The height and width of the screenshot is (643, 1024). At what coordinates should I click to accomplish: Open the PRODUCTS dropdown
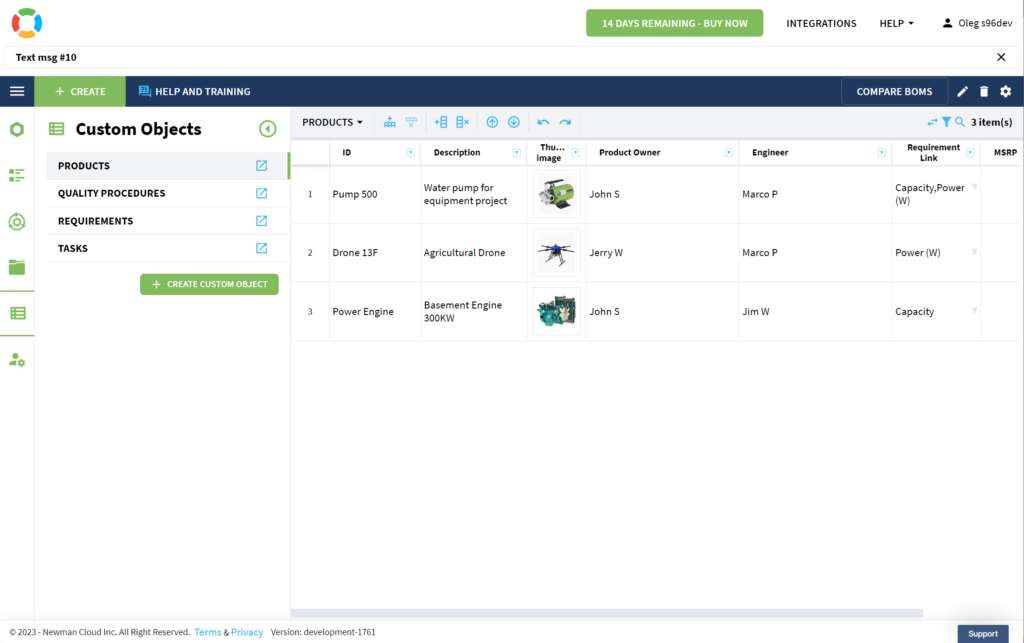tap(332, 122)
